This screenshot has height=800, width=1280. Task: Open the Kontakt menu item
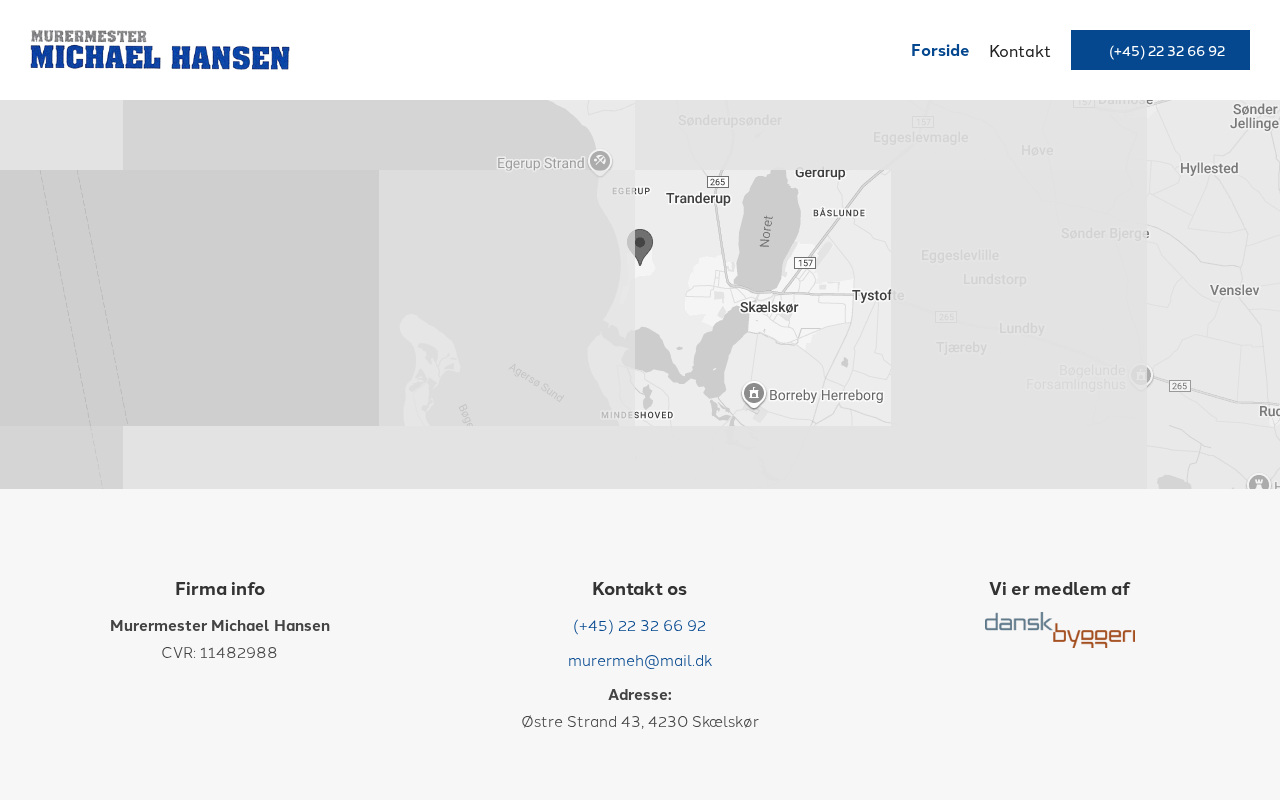pos(1019,51)
